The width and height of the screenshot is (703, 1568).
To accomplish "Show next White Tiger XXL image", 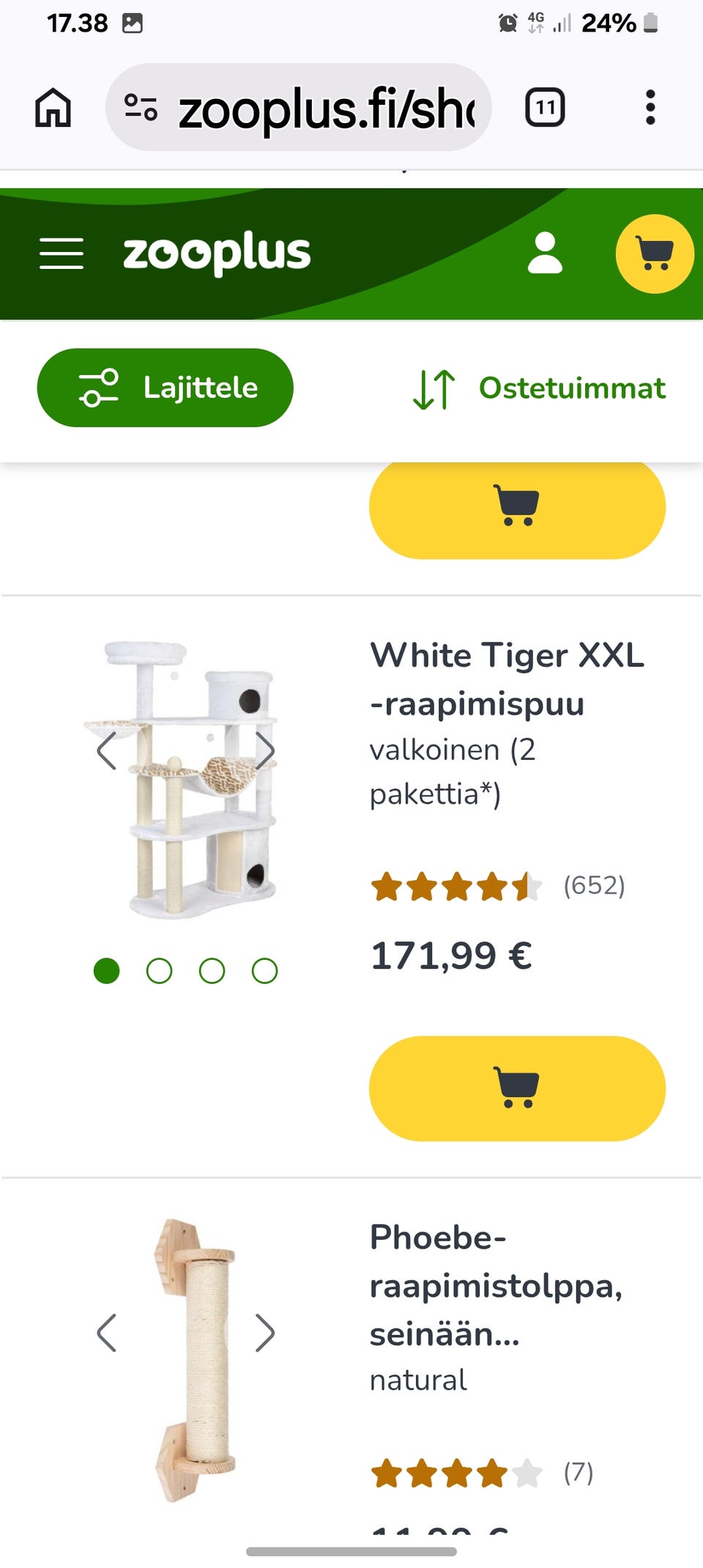I will 265,751.
